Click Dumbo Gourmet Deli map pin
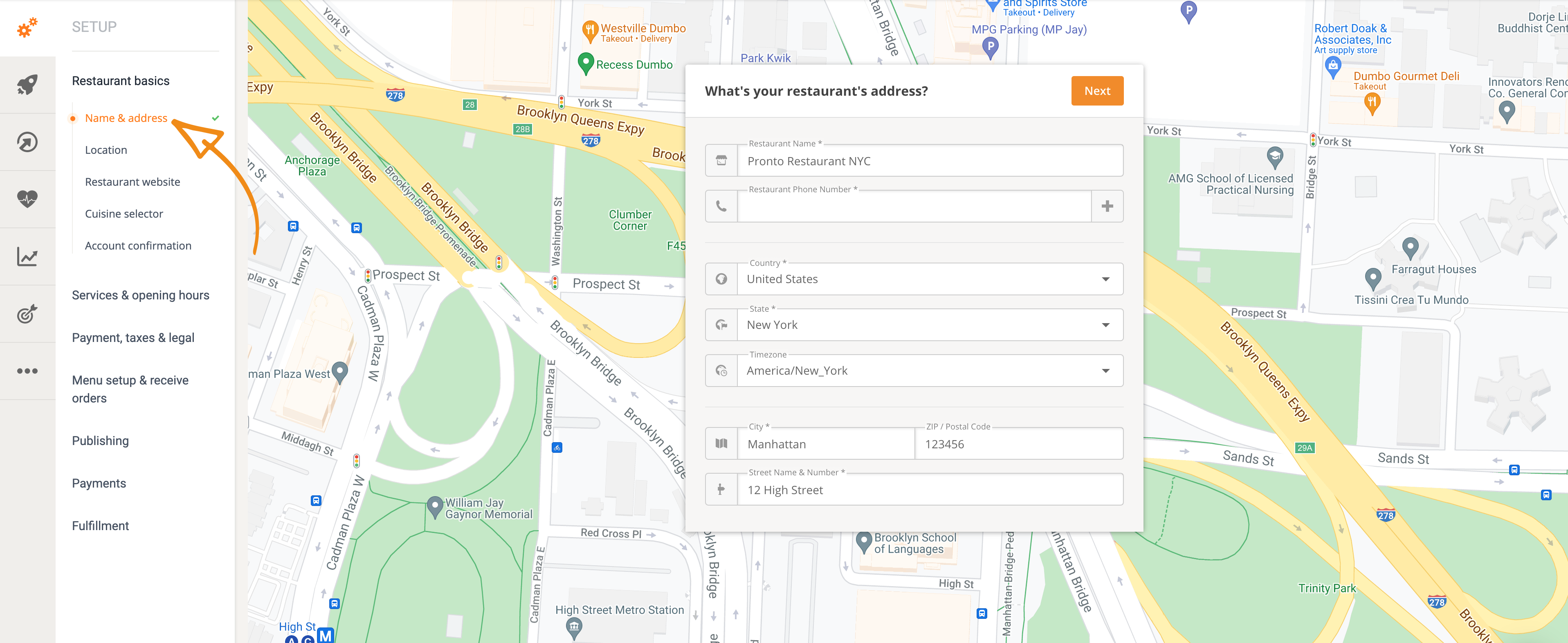Screen dimensions: 1568x643 pyautogui.click(x=1371, y=103)
